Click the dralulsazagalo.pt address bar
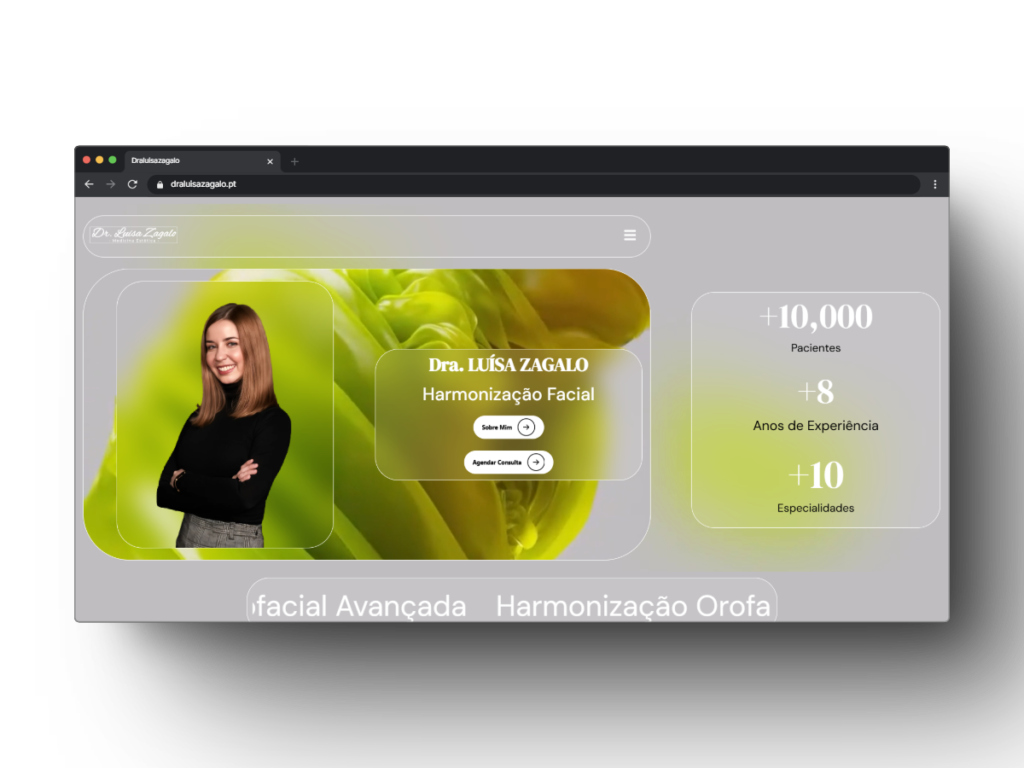Screen dimensions: 1024x768 coord(534,184)
